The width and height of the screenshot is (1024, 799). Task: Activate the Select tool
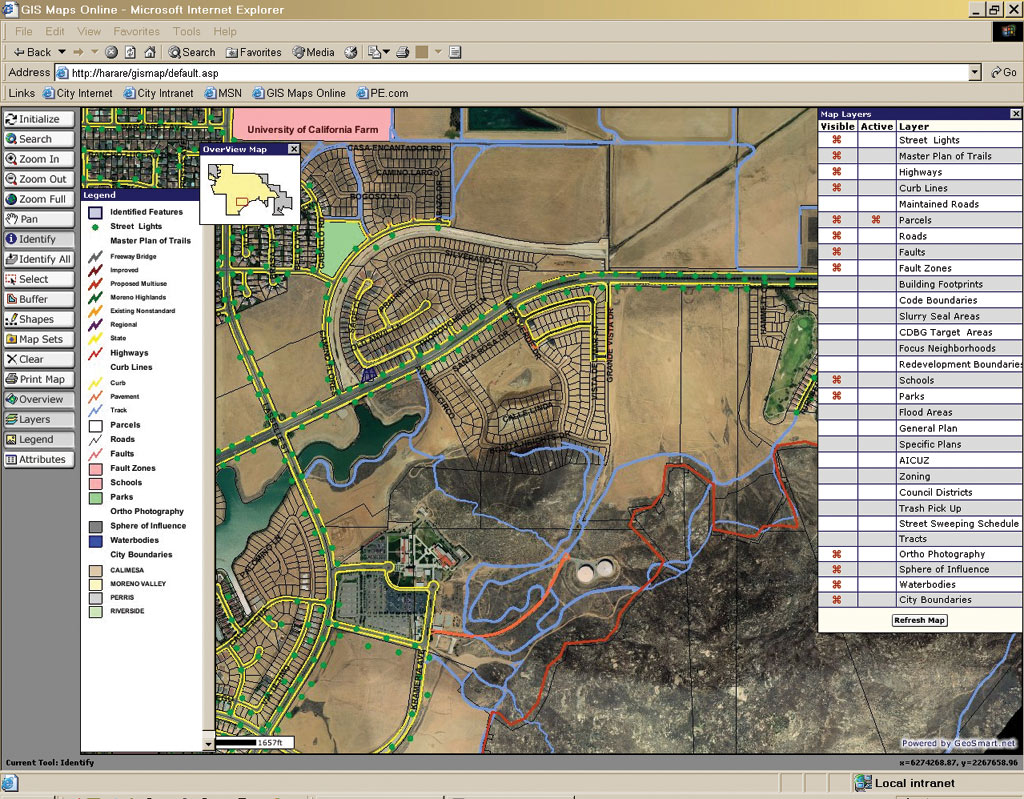39,280
